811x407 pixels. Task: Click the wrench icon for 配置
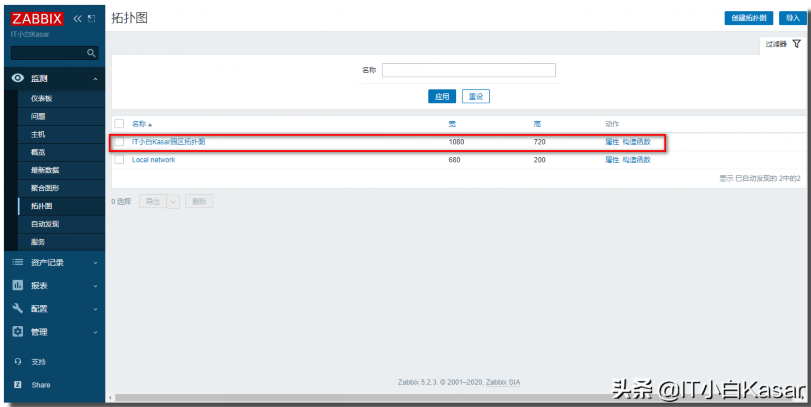(18, 308)
